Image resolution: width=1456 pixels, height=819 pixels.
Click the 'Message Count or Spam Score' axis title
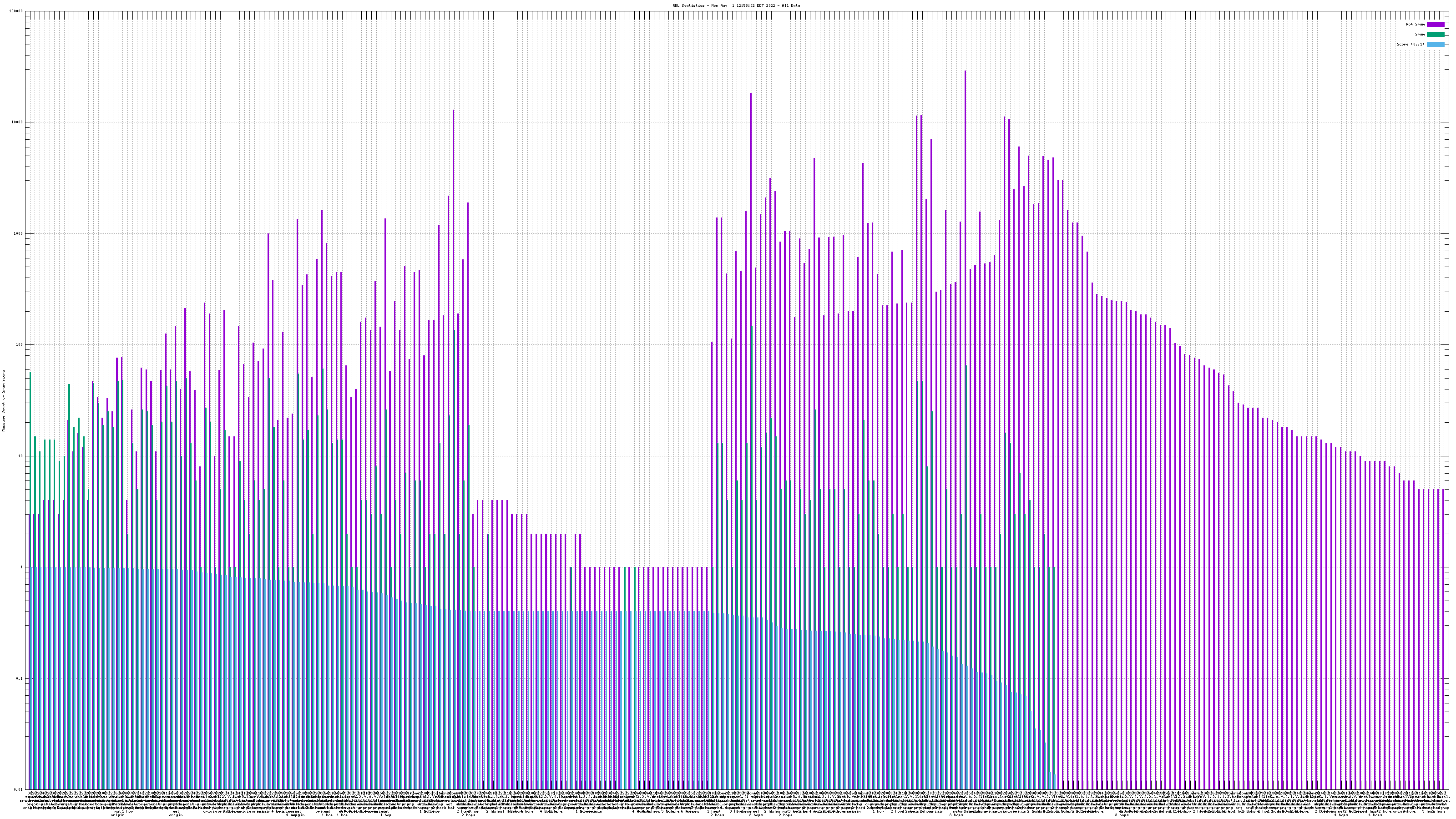3,400
